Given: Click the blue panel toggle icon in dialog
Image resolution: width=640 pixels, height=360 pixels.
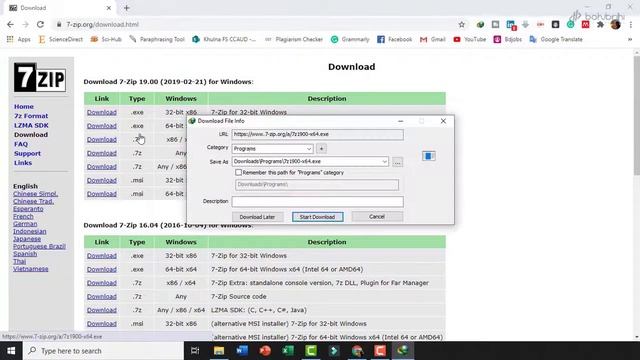Looking at the screenshot, I should pos(429,156).
